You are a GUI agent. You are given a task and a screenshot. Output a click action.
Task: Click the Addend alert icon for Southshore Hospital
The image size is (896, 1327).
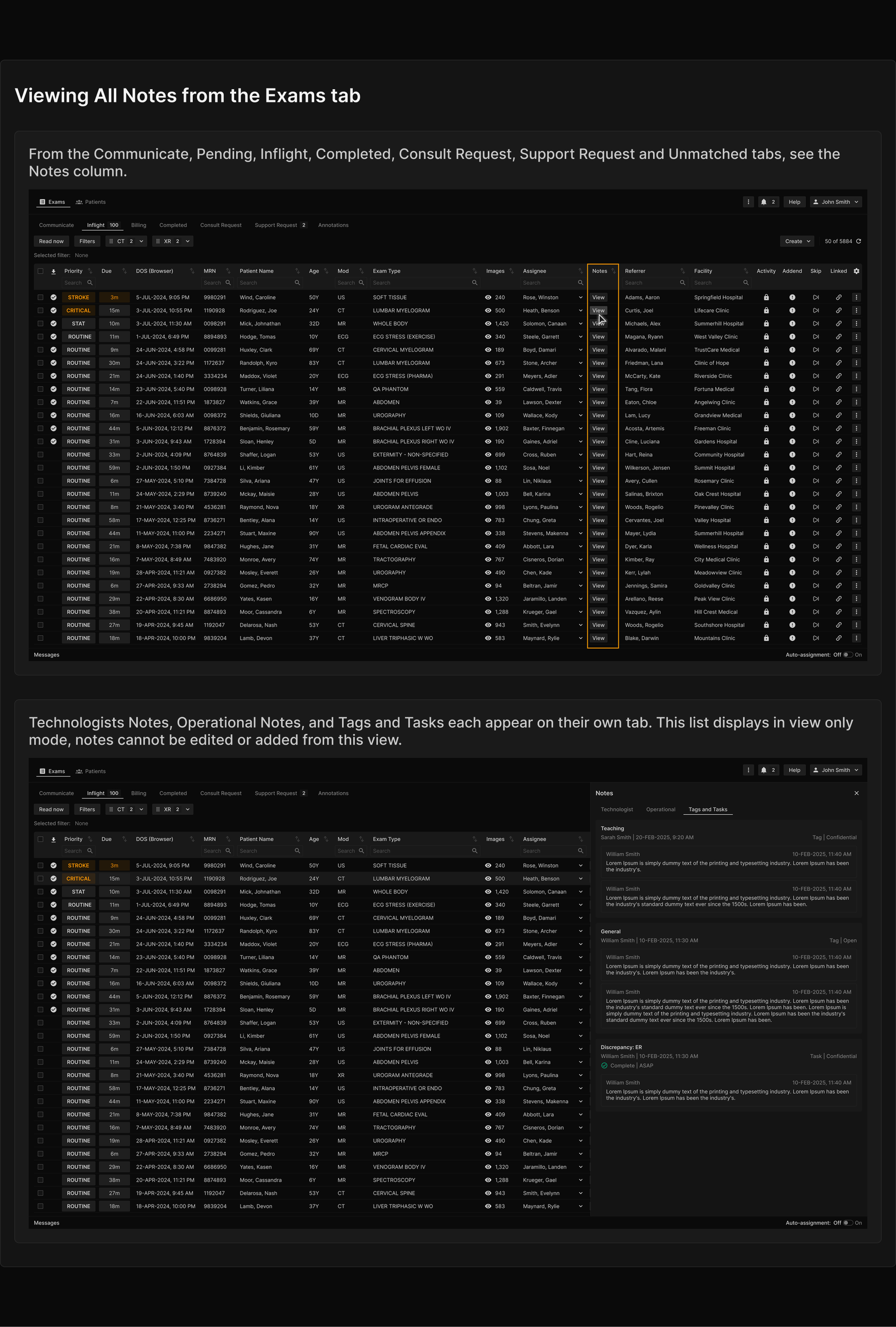[x=792, y=625]
